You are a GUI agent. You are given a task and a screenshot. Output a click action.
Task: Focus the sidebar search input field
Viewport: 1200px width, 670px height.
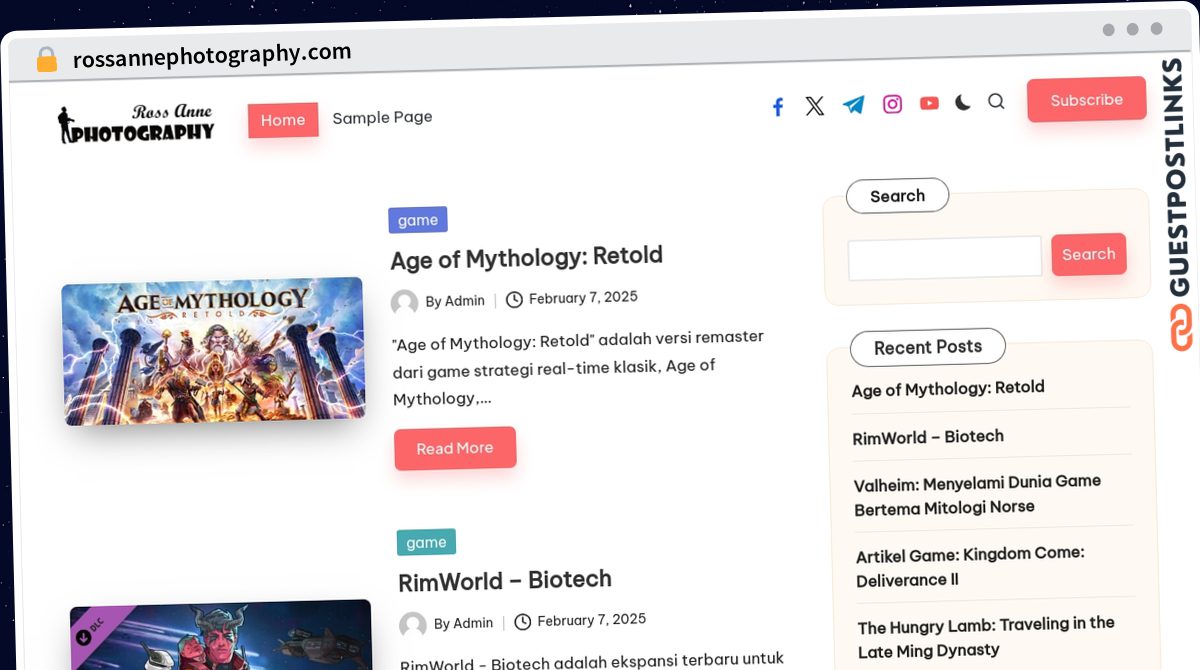coord(945,258)
